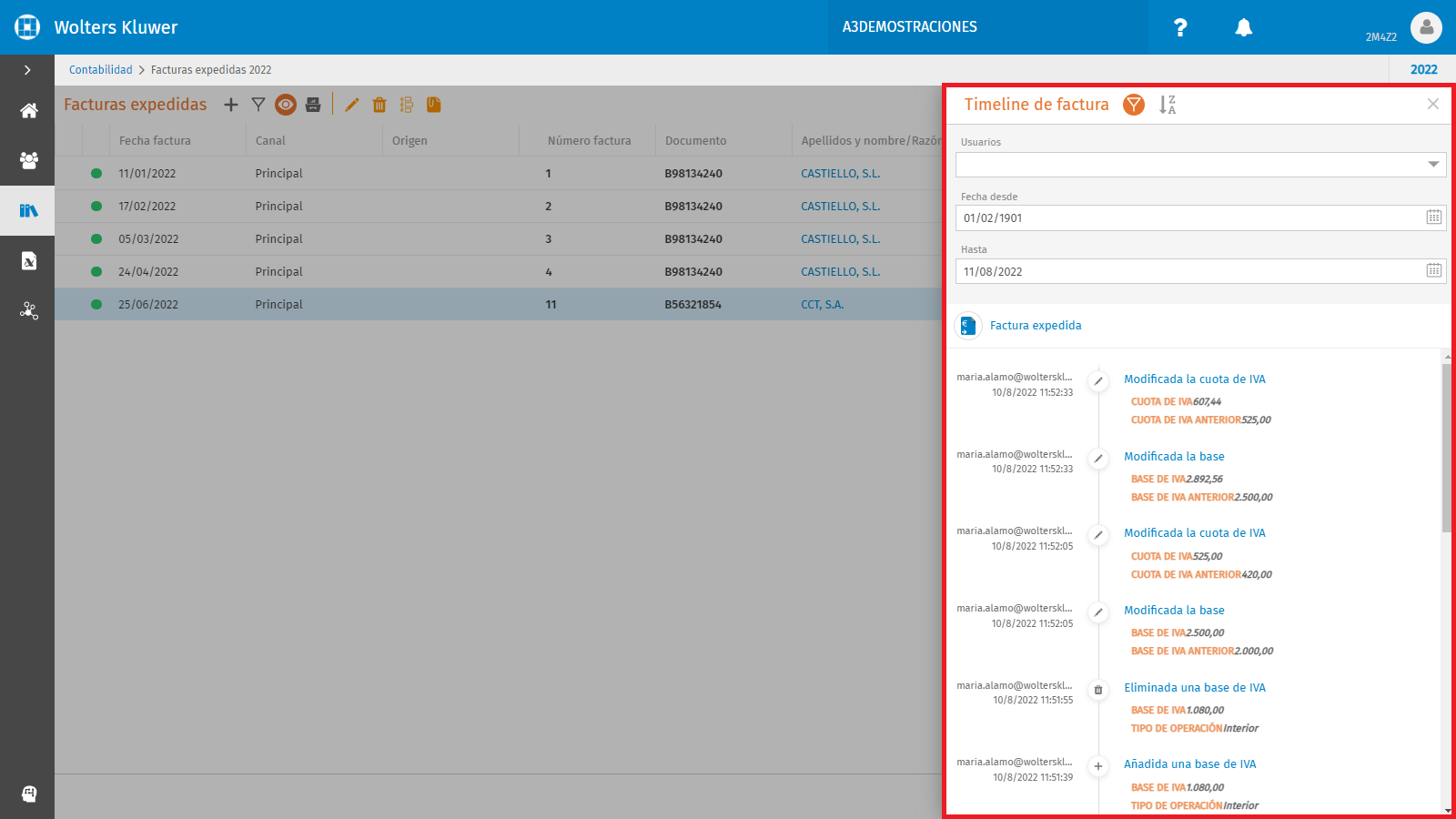
Task: Open the user profile avatar
Action: pos(1426,27)
